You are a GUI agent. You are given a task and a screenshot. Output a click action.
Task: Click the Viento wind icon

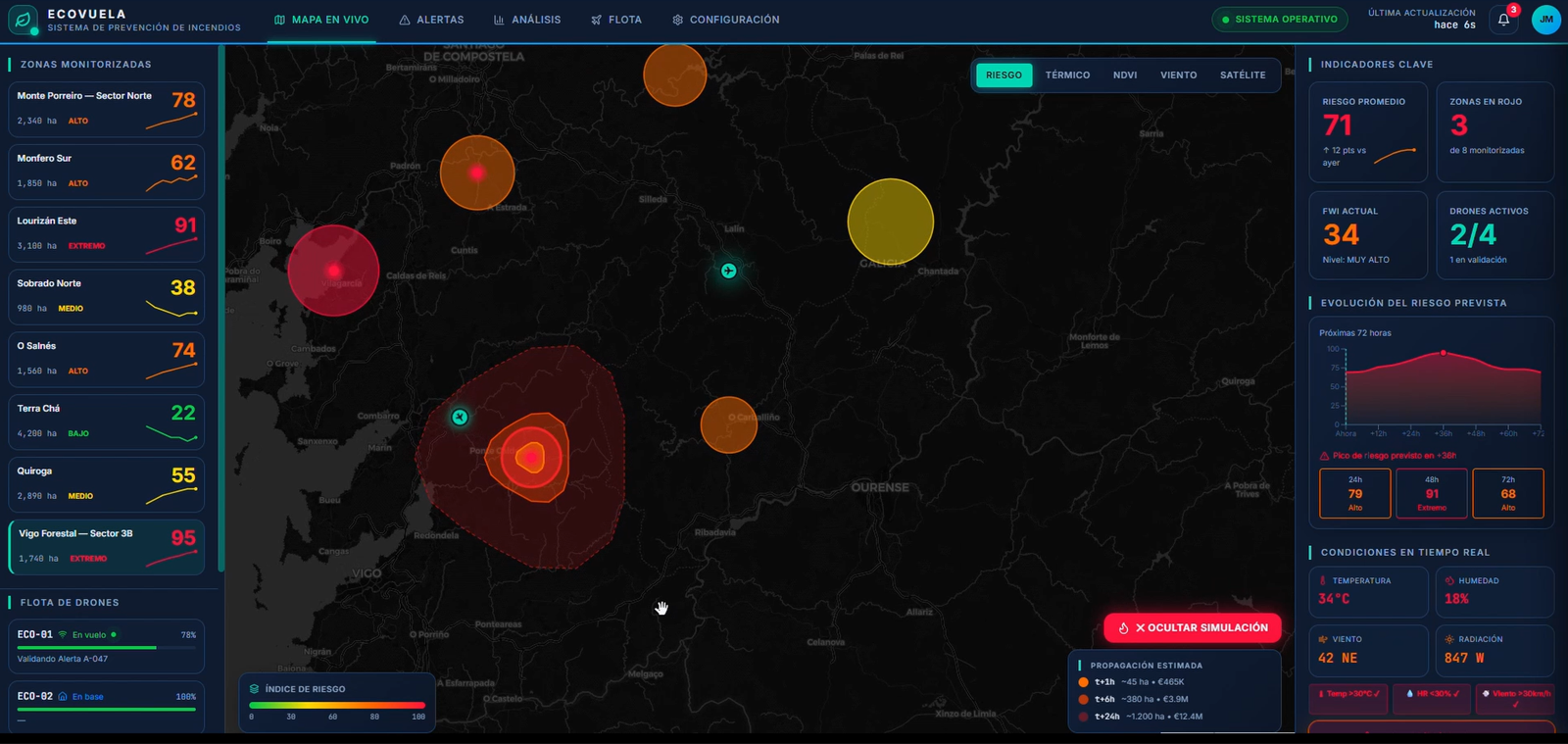pos(1323,639)
